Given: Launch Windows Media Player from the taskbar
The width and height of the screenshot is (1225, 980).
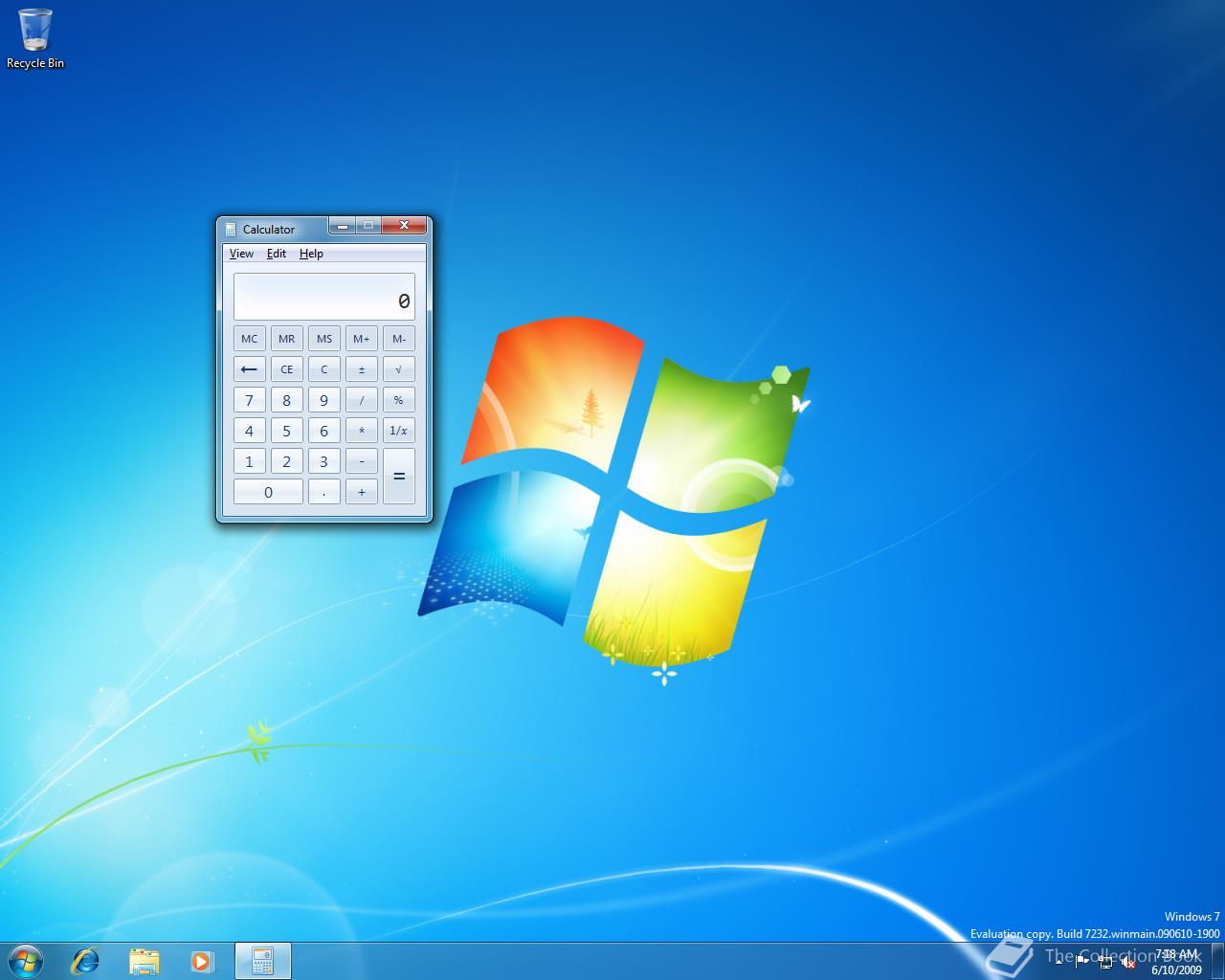Looking at the screenshot, I should pos(201,961).
